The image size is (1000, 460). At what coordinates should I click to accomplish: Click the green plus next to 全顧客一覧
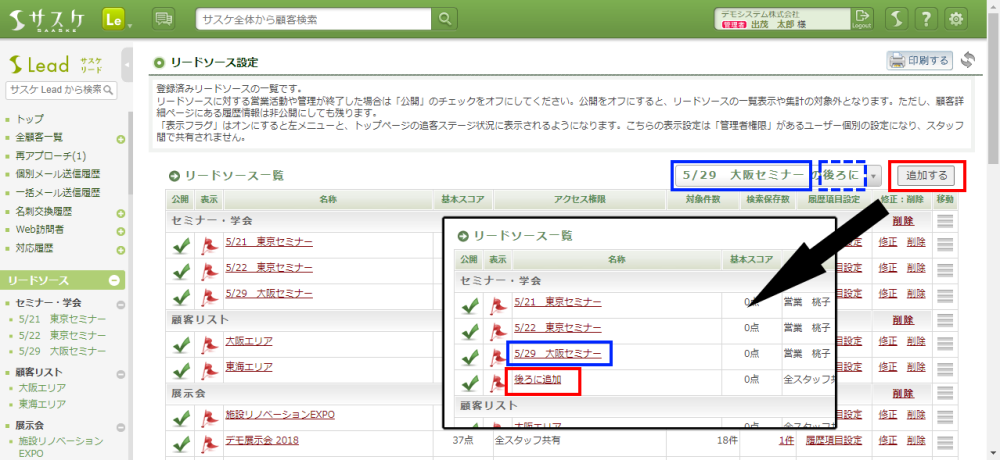(x=120, y=139)
